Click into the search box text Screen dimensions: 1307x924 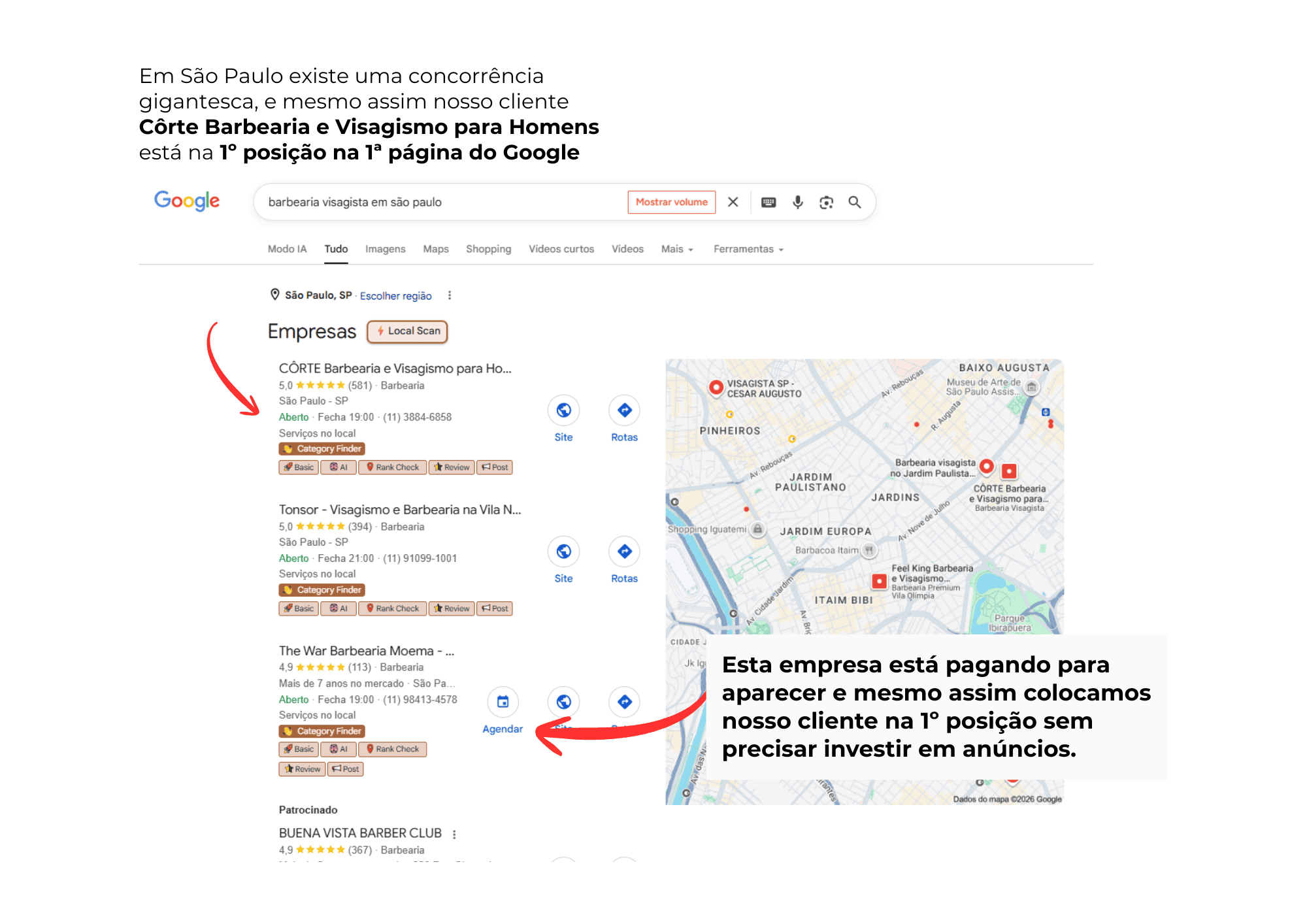(355, 202)
